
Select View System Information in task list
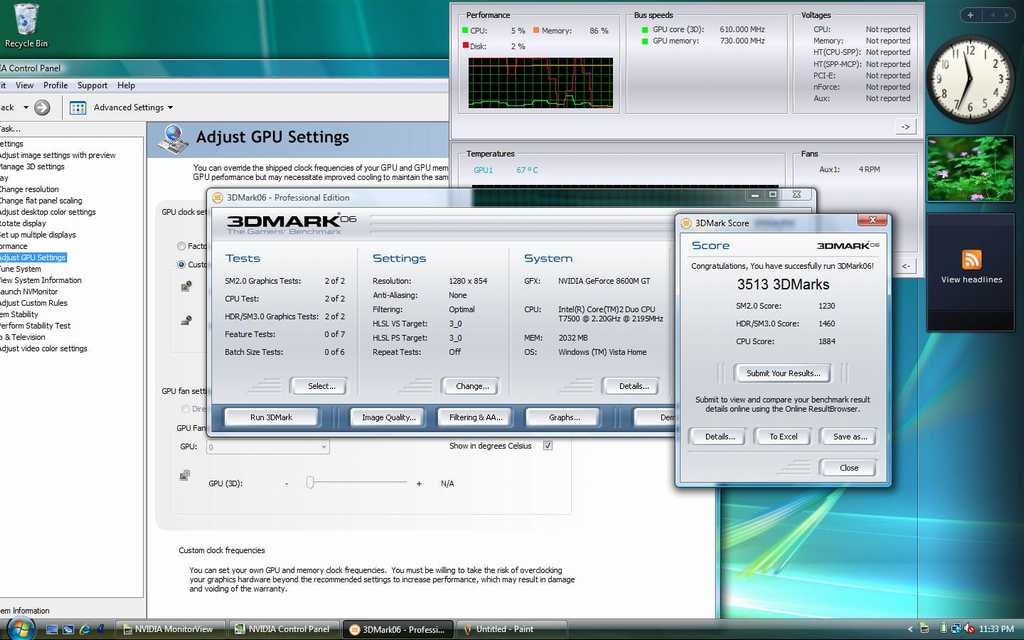click(40, 280)
